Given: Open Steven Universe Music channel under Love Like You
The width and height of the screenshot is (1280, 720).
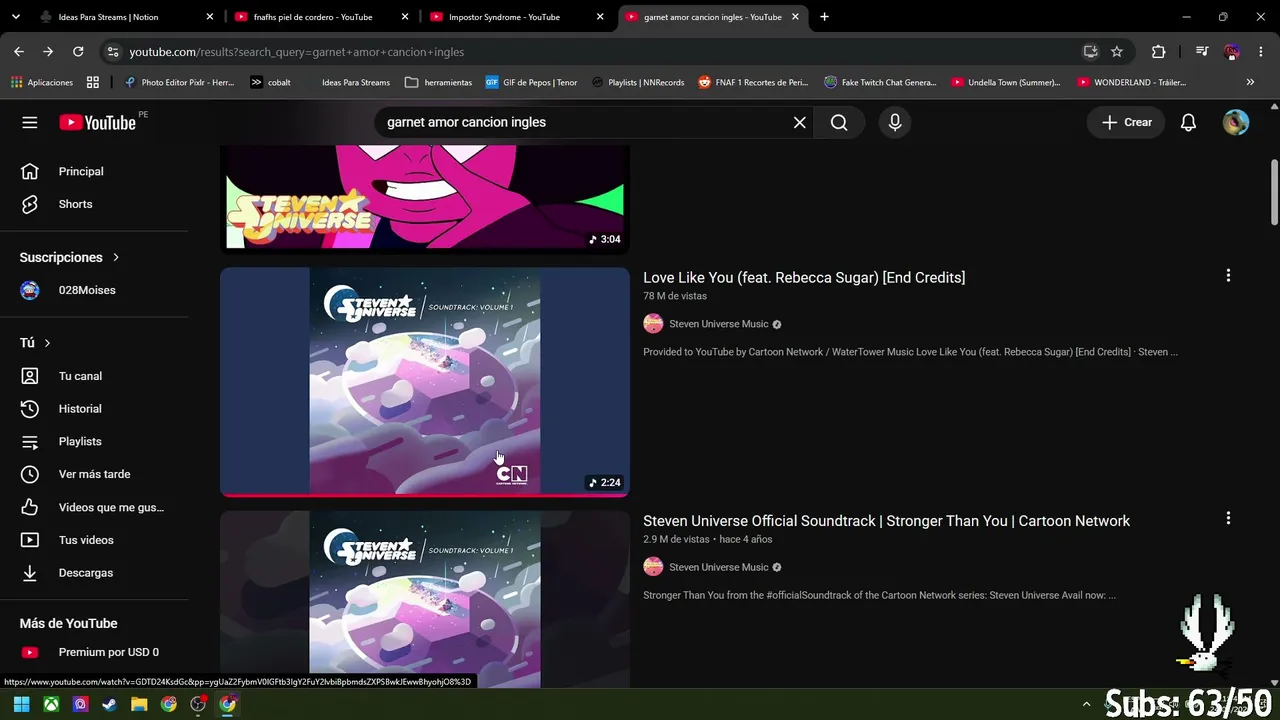Looking at the screenshot, I should coord(719,324).
